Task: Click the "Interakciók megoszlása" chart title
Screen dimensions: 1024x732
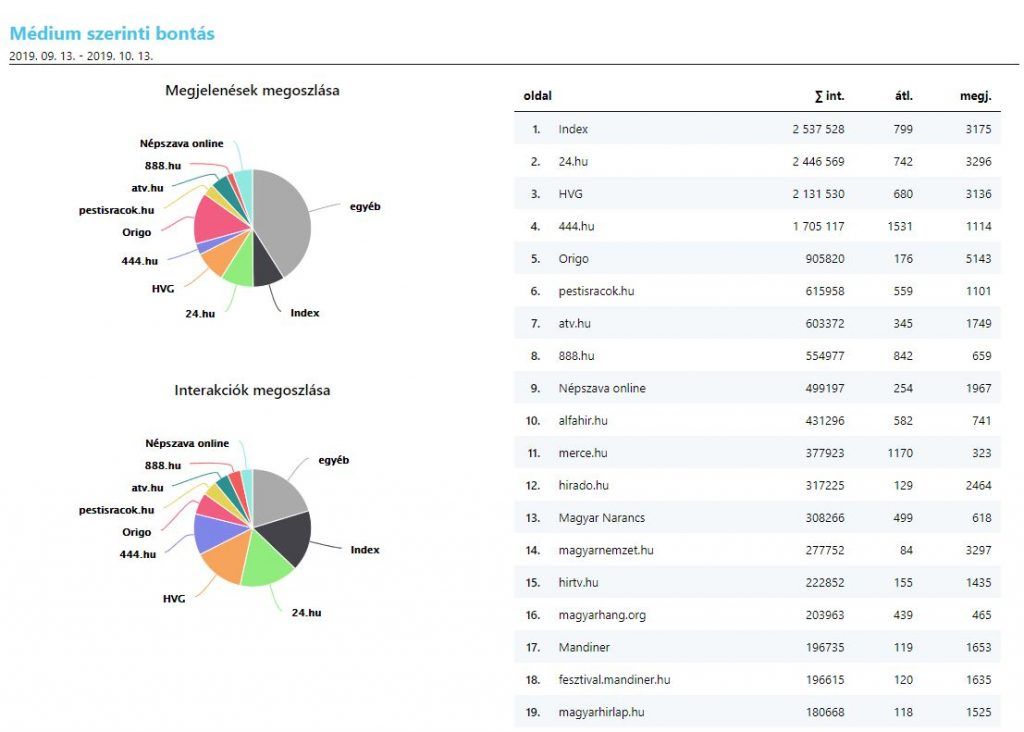Action: [252, 390]
